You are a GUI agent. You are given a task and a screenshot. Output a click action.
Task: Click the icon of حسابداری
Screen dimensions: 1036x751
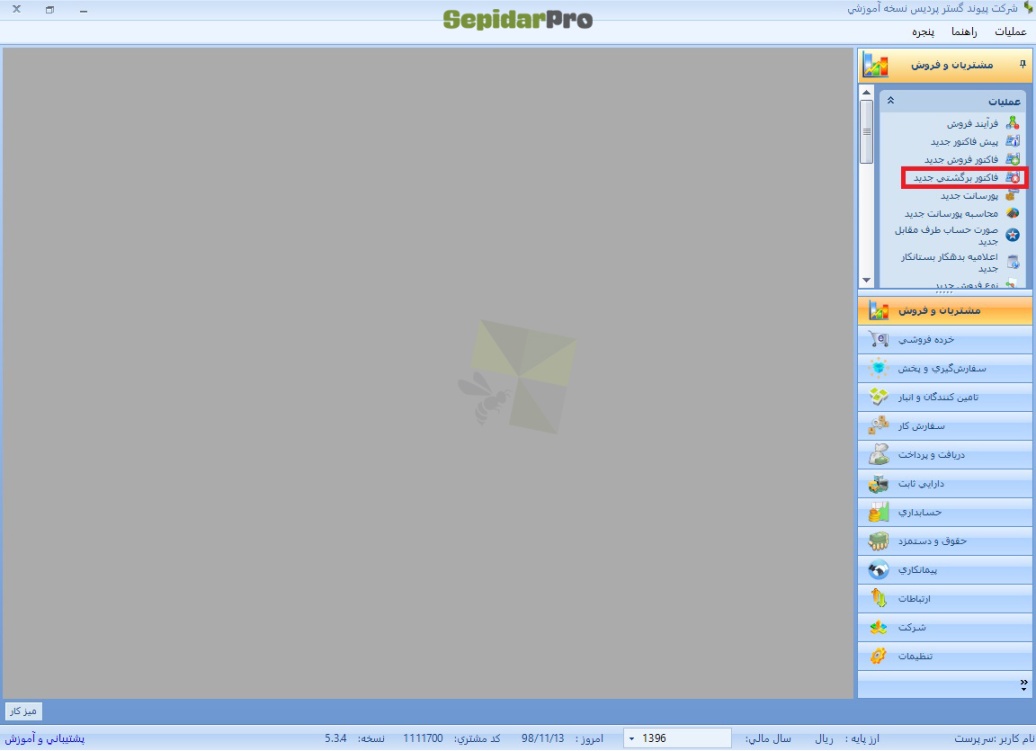[x=879, y=512]
